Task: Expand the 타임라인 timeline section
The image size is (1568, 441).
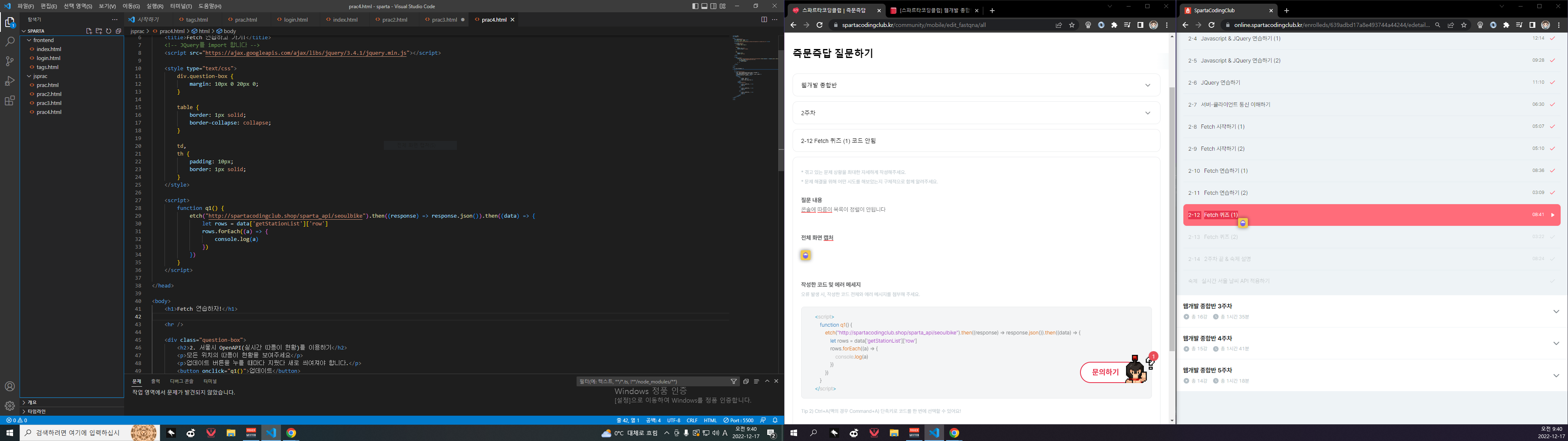Action: click(x=72, y=411)
